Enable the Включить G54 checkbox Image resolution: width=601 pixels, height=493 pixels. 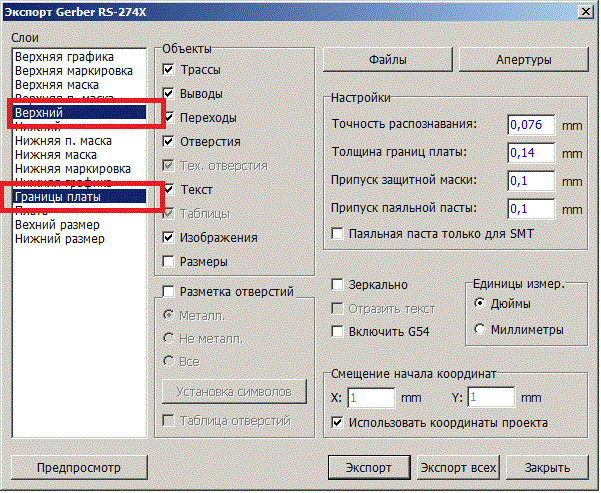337,331
